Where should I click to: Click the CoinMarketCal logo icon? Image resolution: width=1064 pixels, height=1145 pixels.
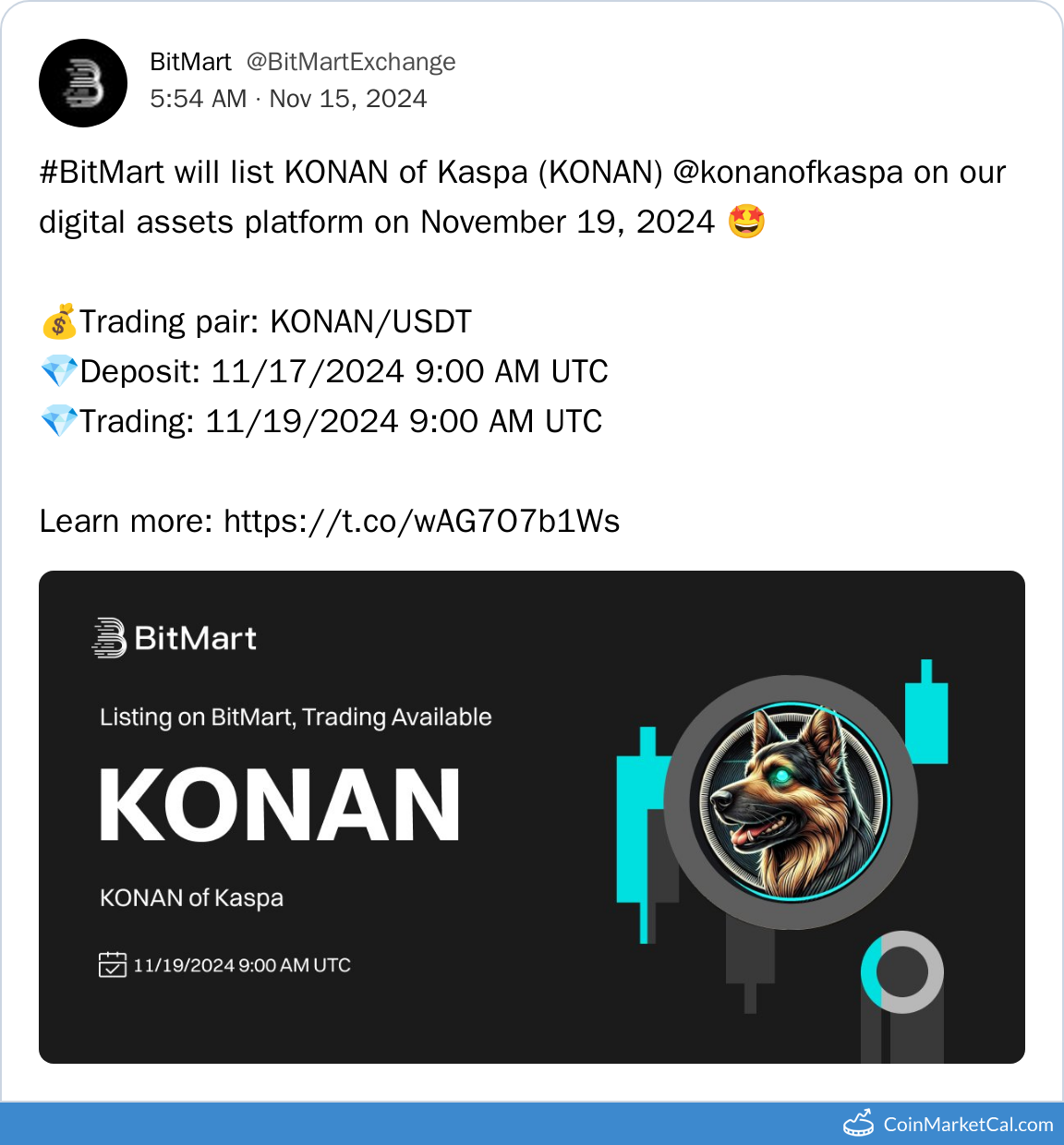click(x=859, y=1123)
